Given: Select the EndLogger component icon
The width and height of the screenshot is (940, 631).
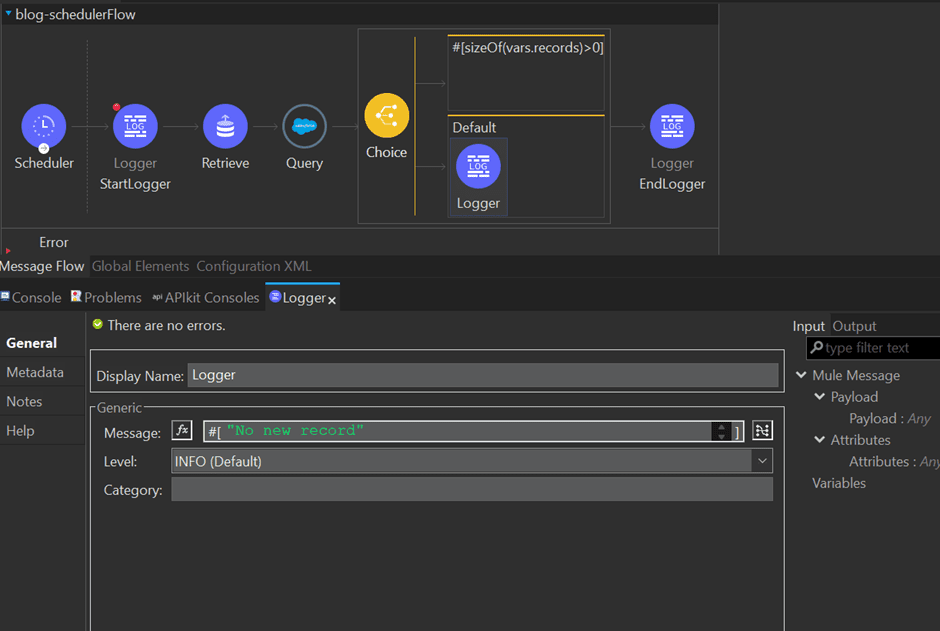Looking at the screenshot, I should (672, 125).
